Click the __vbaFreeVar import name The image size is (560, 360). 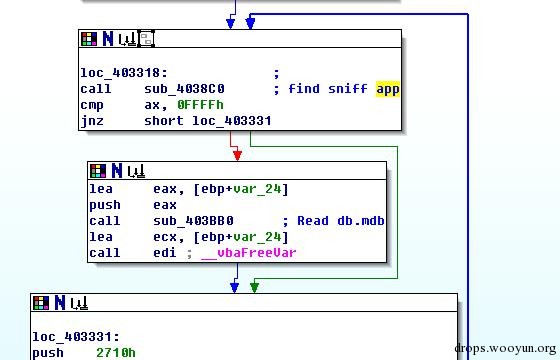pos(249,253)
